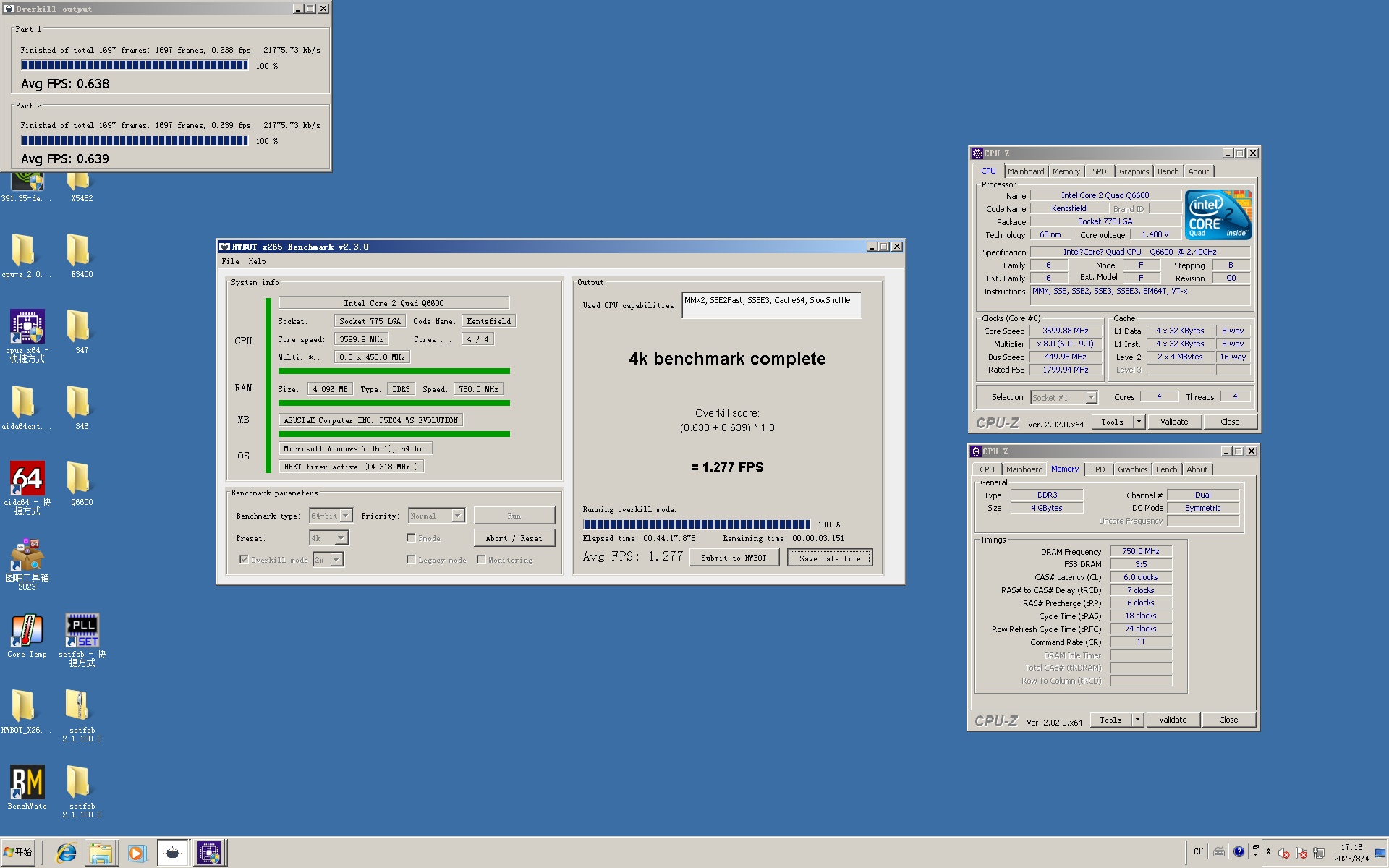Enable the Pmode checkbox
Screen dimensions: 1389x868
[411, 537]
